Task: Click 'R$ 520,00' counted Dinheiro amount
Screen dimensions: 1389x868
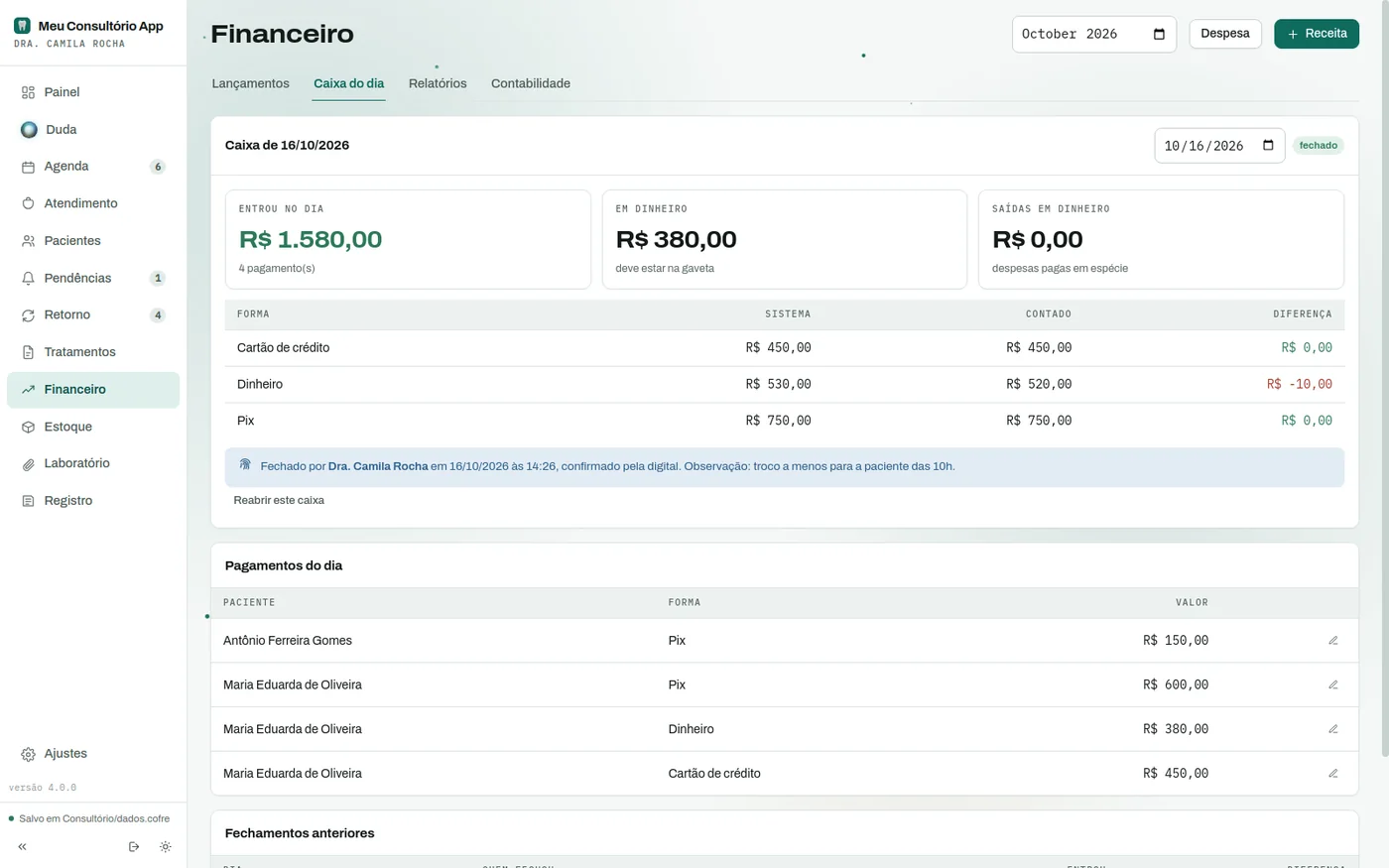Action: tap(1039, 384)
